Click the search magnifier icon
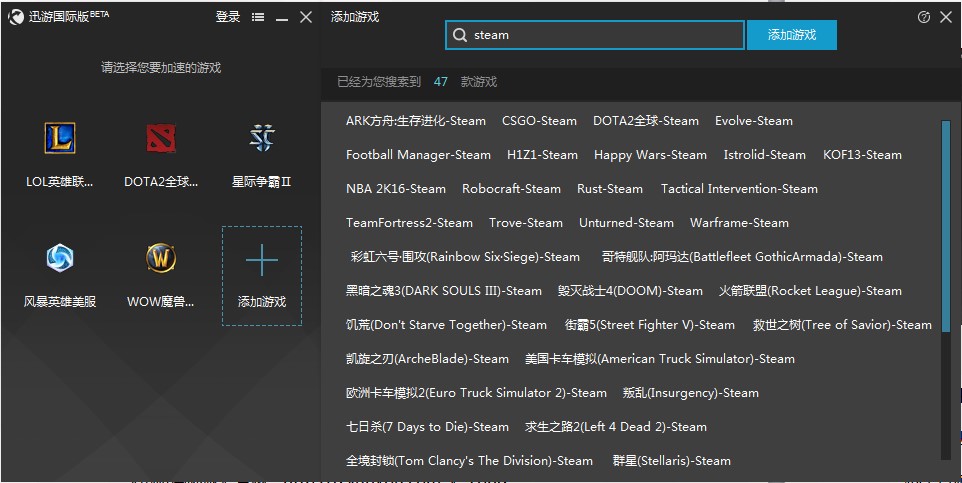Image resolution: width=962 pixels, height=483 pixels. click(x=460, y=35)
